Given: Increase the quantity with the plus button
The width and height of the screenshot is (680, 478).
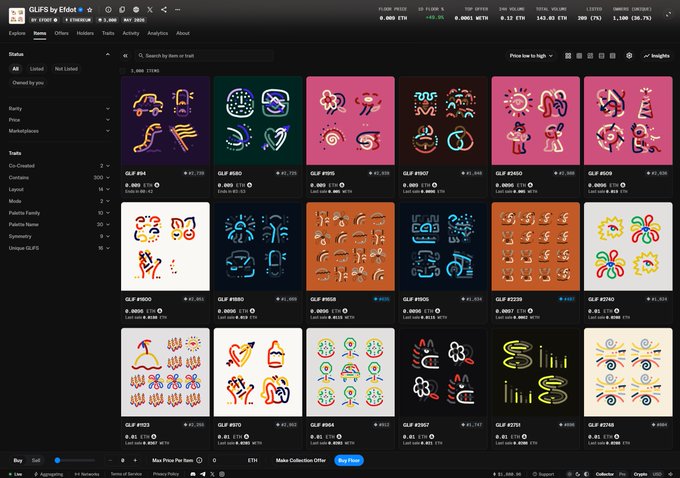Looking at the screenshot, I should pos(135,460).
